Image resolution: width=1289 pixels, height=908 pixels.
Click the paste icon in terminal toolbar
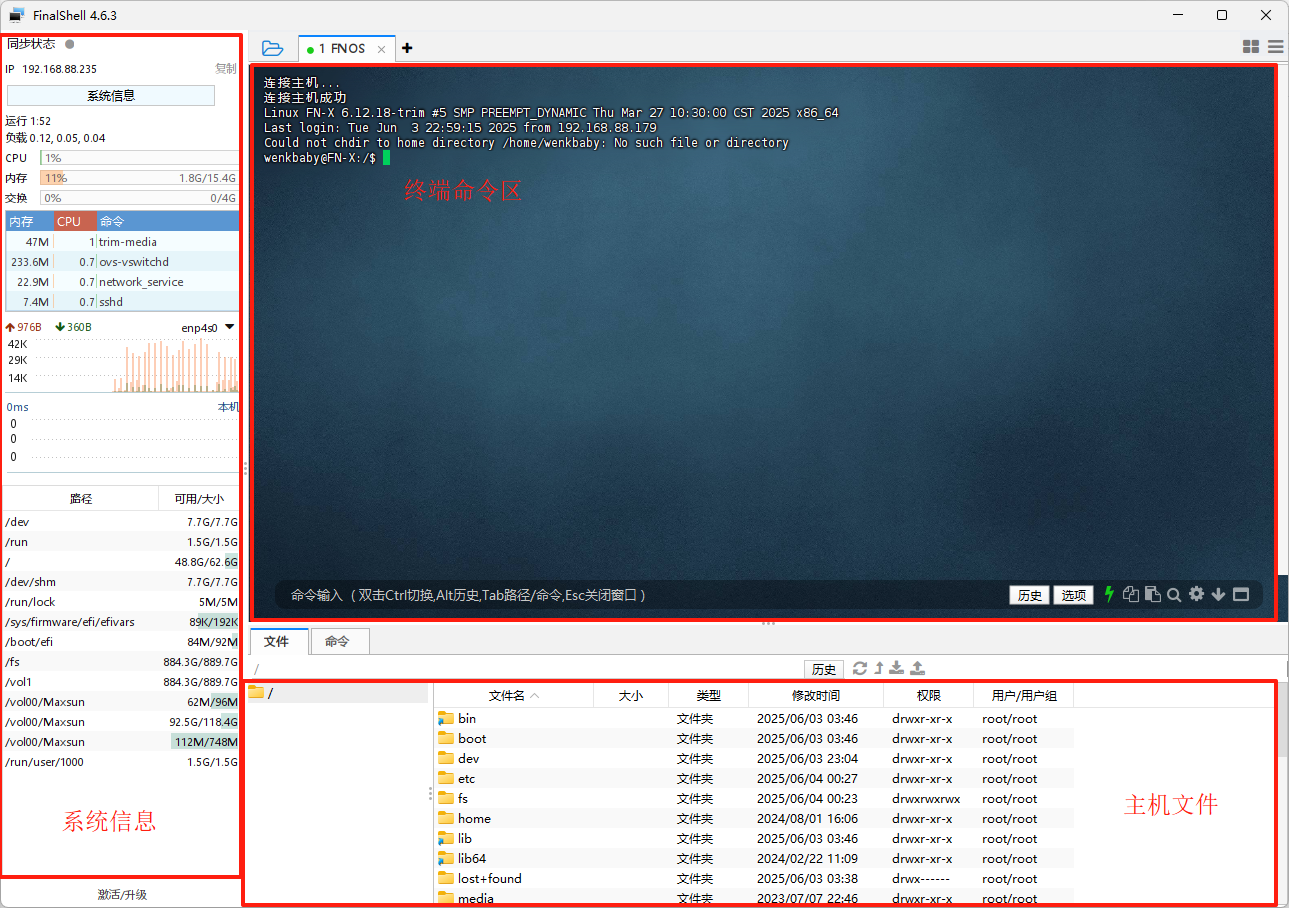1153,594
